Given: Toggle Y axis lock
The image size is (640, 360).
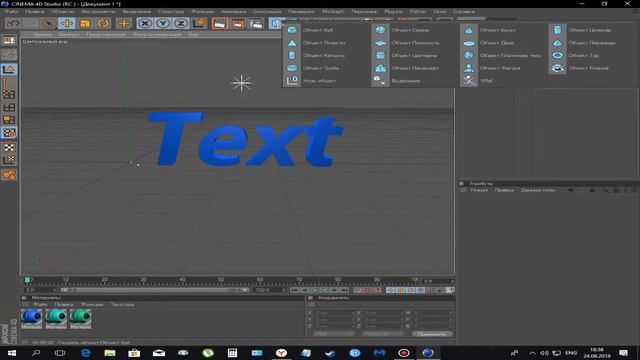Looking at the screenshot, I should pyautogui.click(x=162, y=23).
